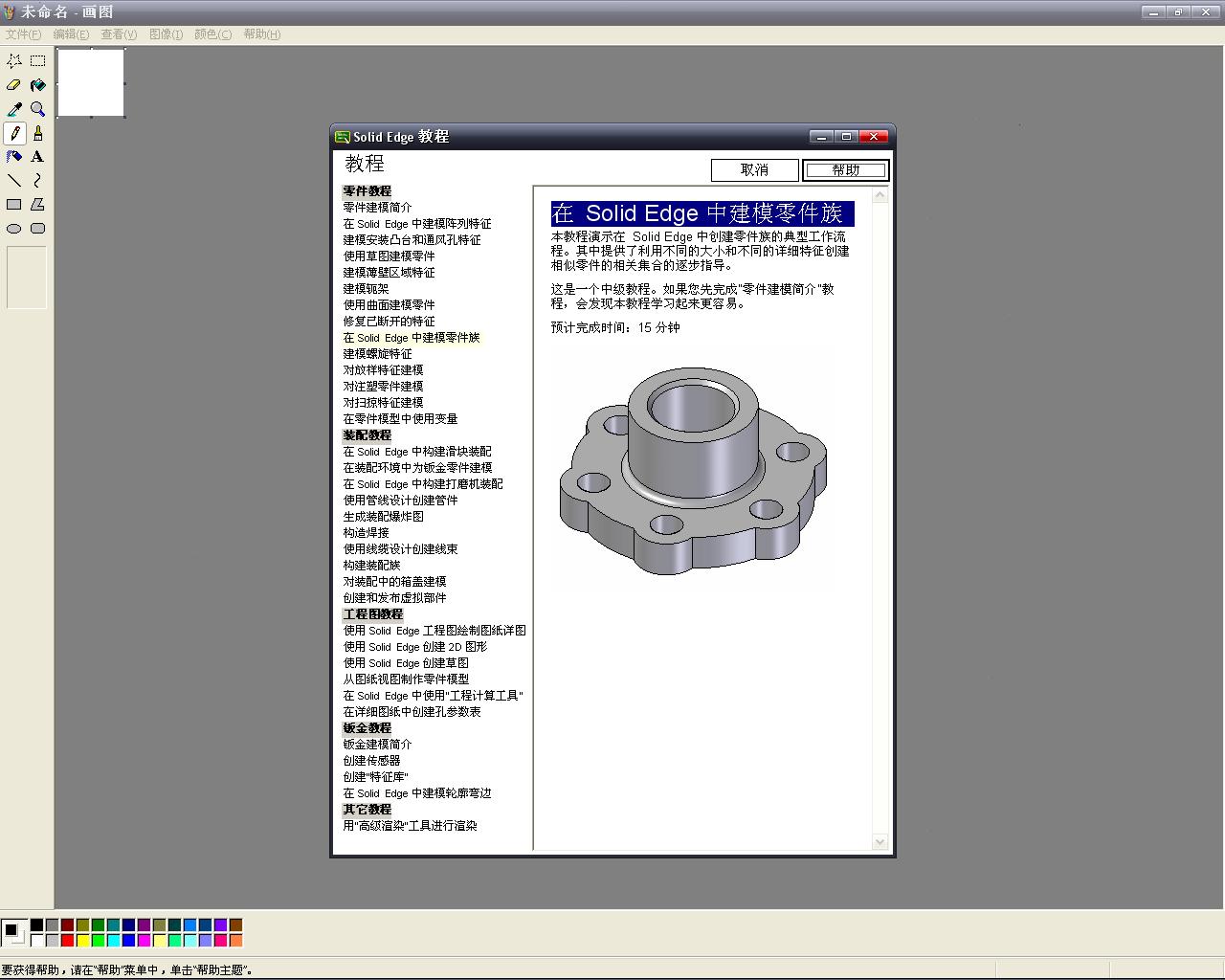Choose the Brush tool

coord(38,133)
